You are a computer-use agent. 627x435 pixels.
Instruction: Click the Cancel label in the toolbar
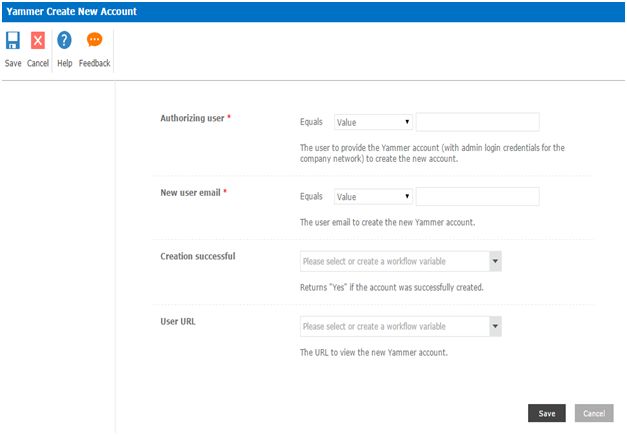pyautogui.click(x=38, y=63)
